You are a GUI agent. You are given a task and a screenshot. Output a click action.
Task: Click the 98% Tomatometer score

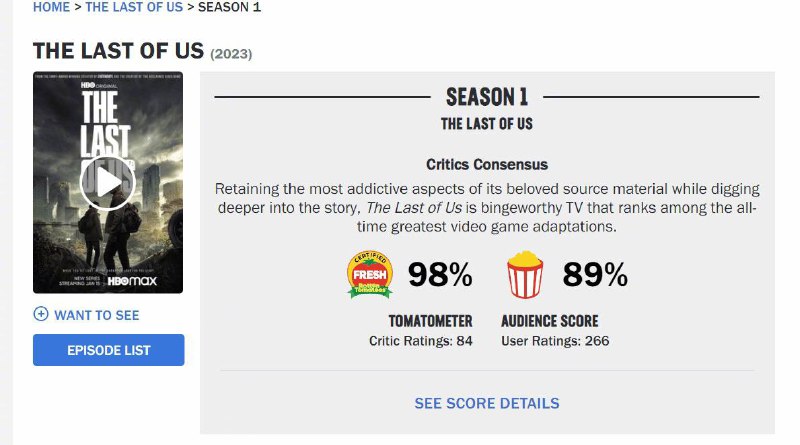[440, 274]
